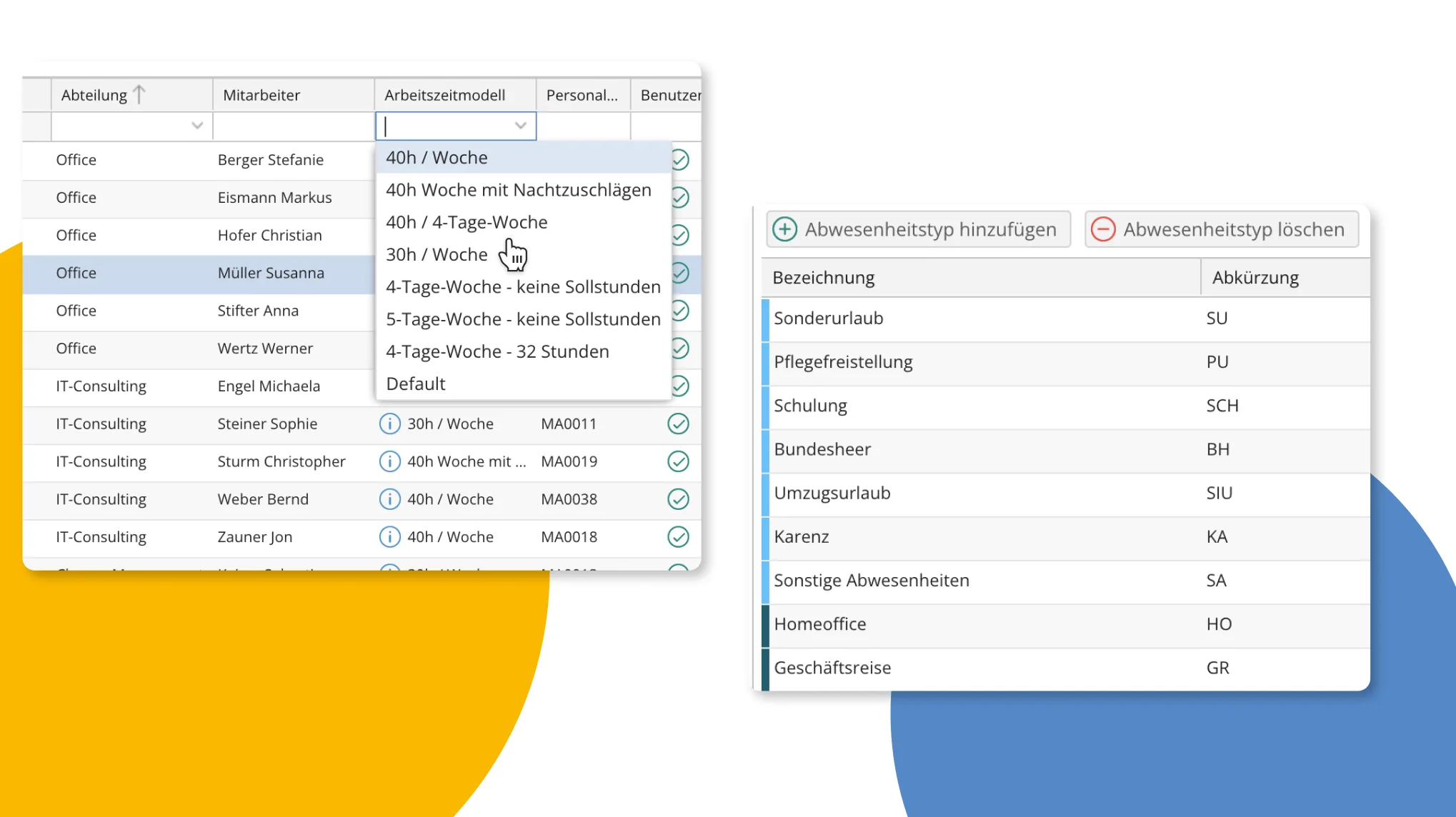Select employee Wertz Werner

pos(265,349)
